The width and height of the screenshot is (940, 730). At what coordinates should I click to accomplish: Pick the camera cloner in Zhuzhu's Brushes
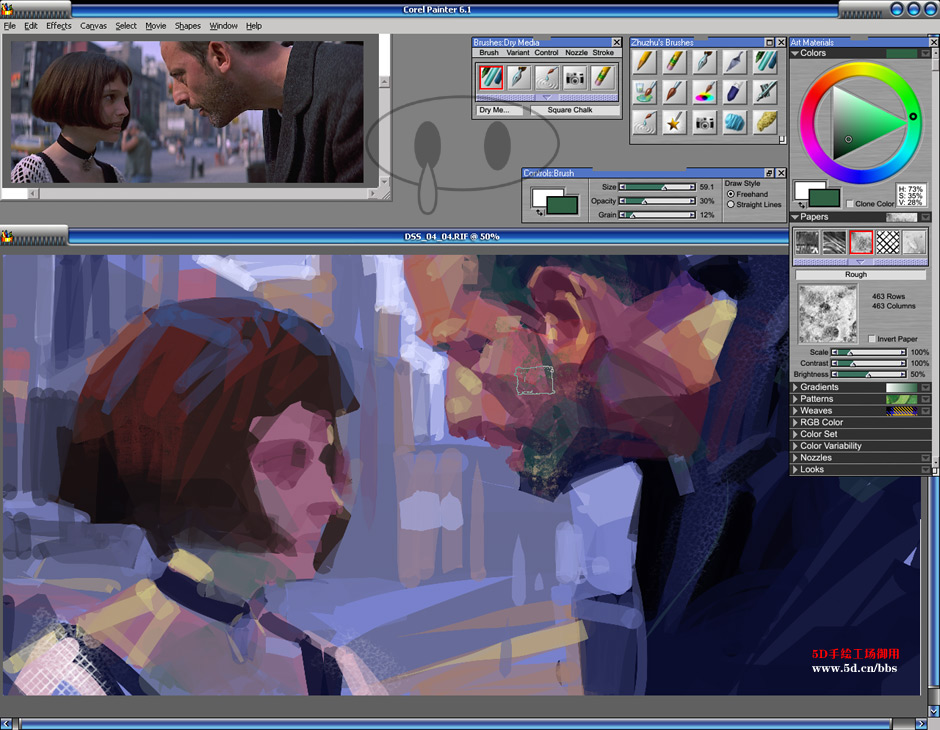[705, 123]
